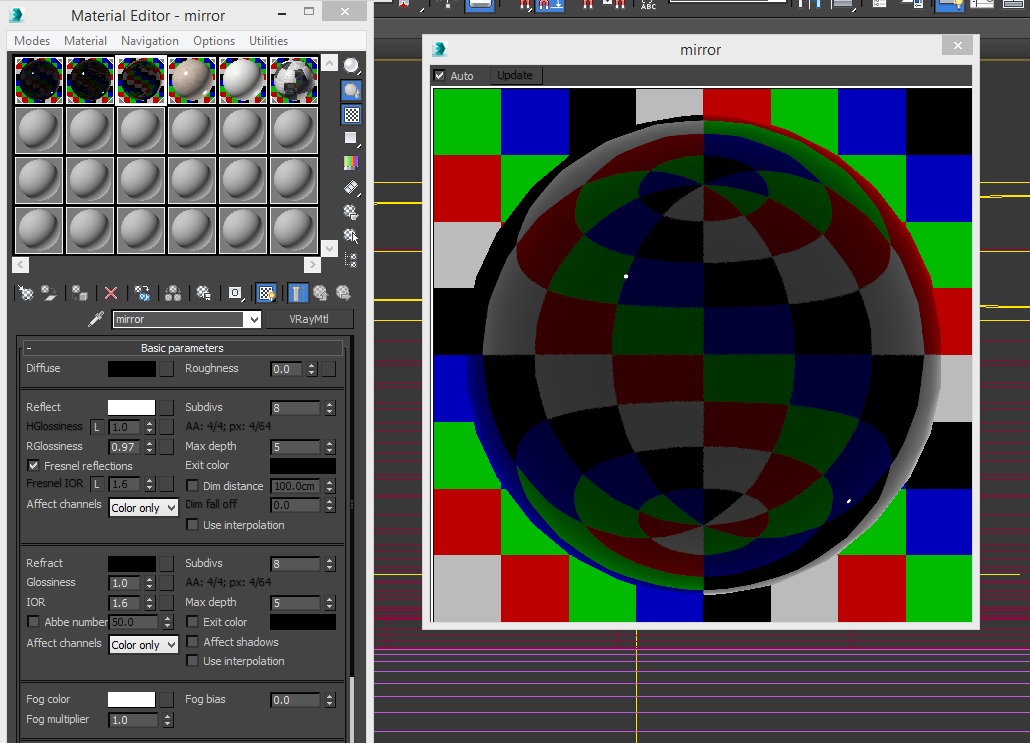The width and height of the screenshot is (1030, 743).
Task: Uncheck Auto in mirror preview window
Action: pos(439,76)
